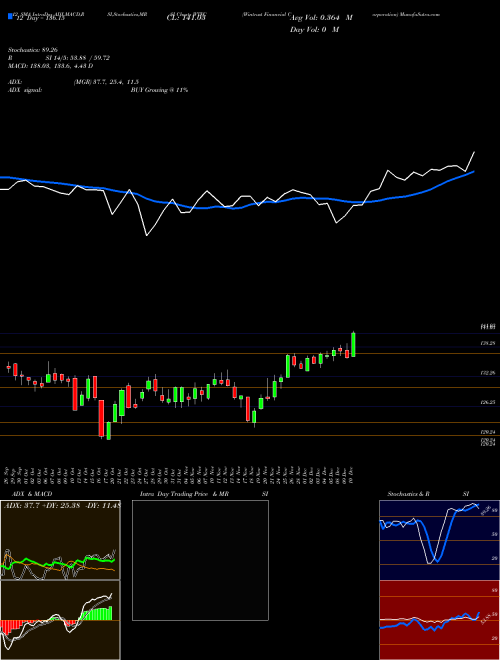Screen dimensions: 500x660
Task: Click the MACD values line in header
Action: (x=51, y=66)
